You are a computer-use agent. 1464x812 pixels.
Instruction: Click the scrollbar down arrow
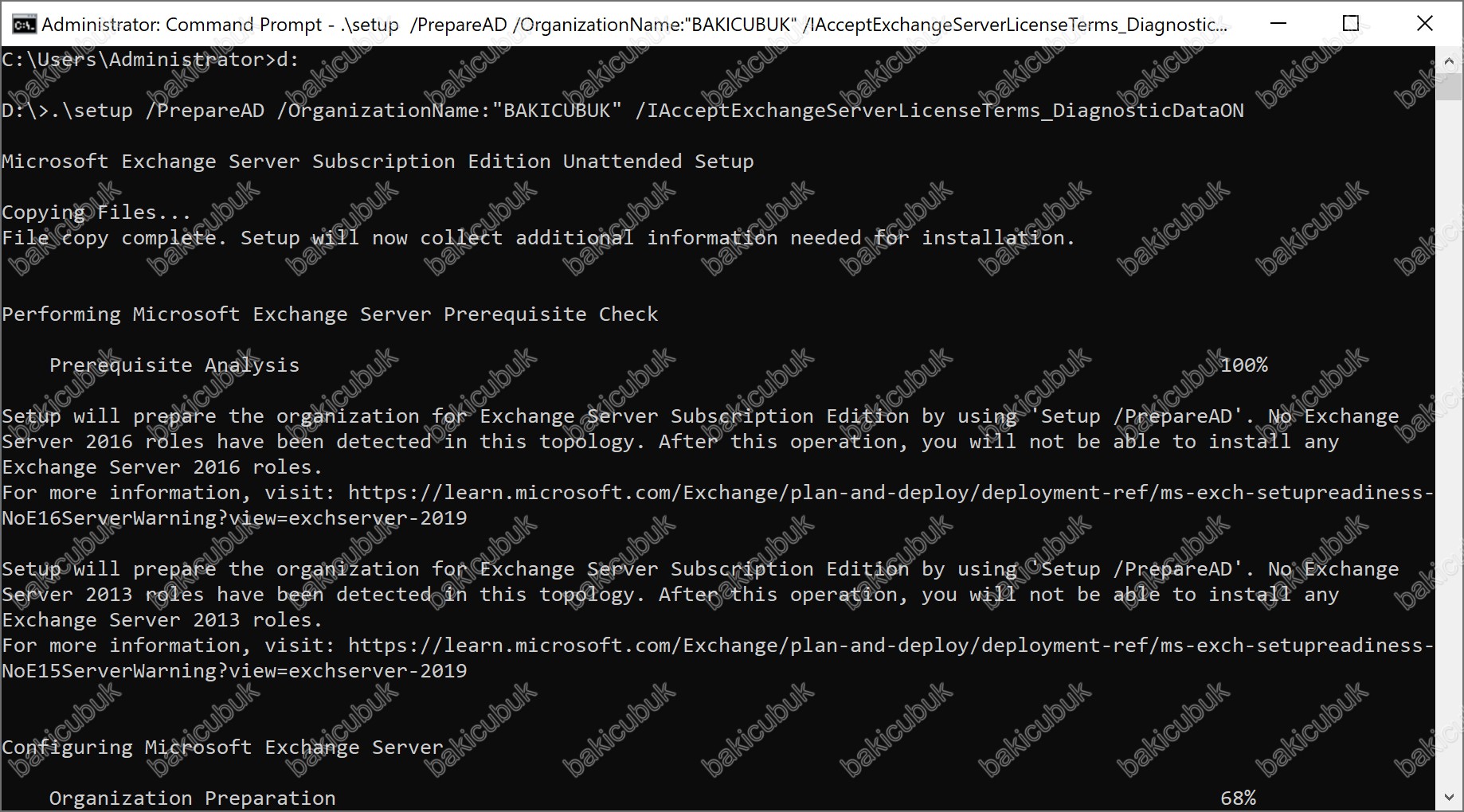pyautogui.click(x=1449, y=797)
